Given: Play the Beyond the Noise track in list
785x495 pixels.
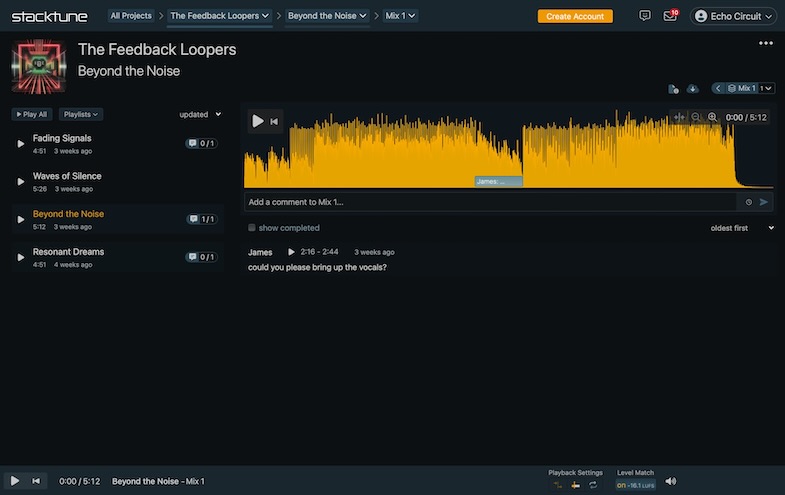Looking at the screenshot, I should click(21, 220).
